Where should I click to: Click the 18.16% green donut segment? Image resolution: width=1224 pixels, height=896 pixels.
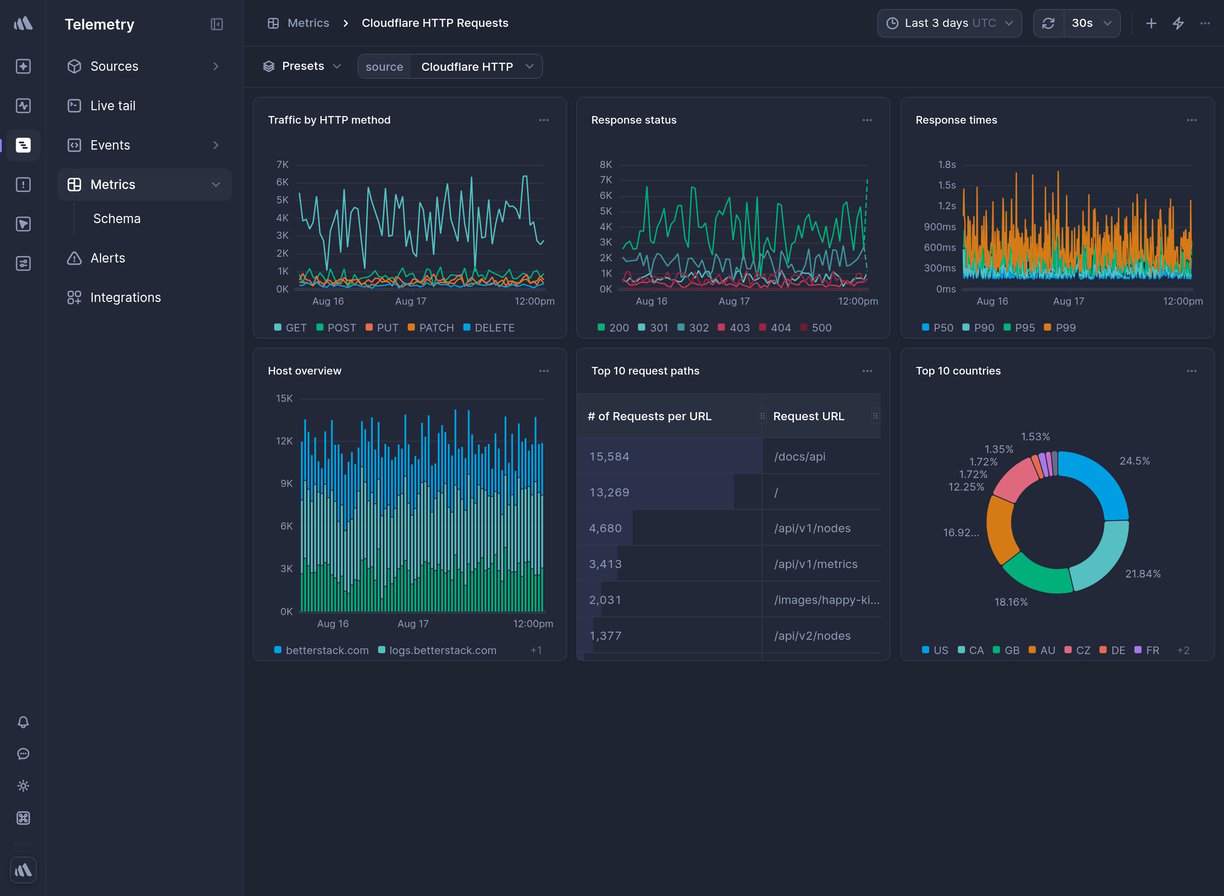tap(1039, 577)
